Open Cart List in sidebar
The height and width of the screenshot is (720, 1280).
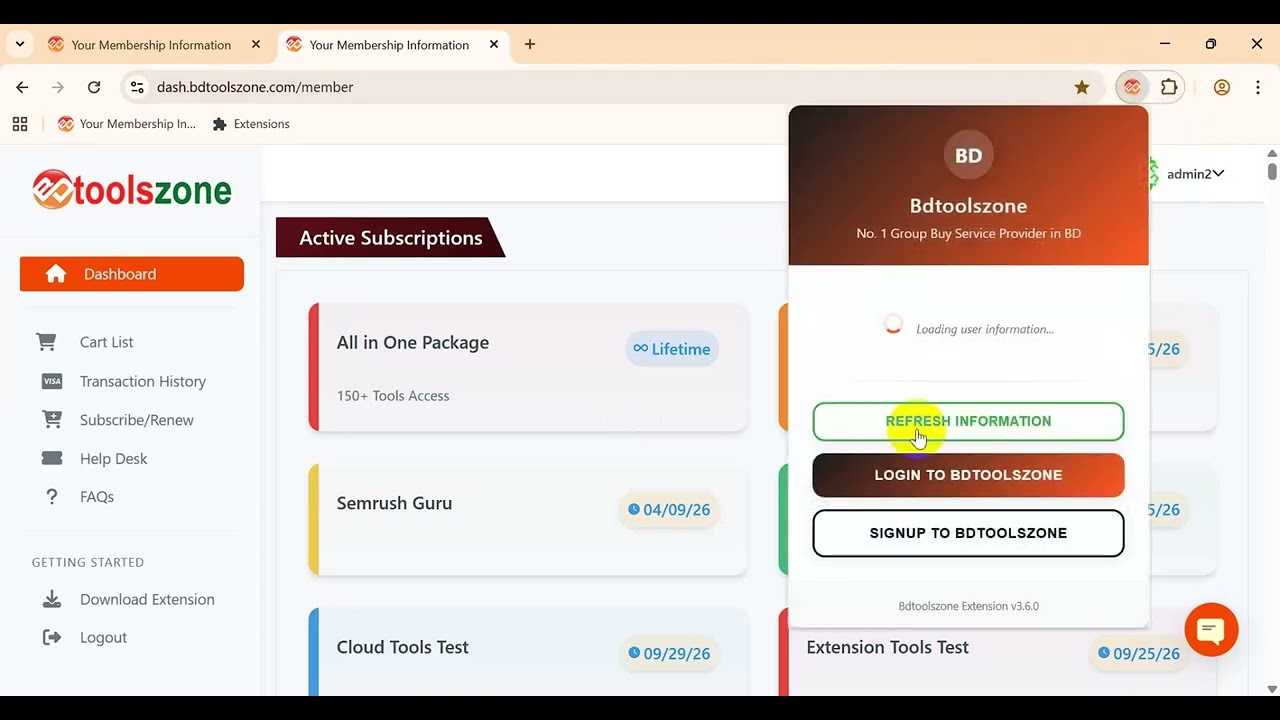pos(106,342)
